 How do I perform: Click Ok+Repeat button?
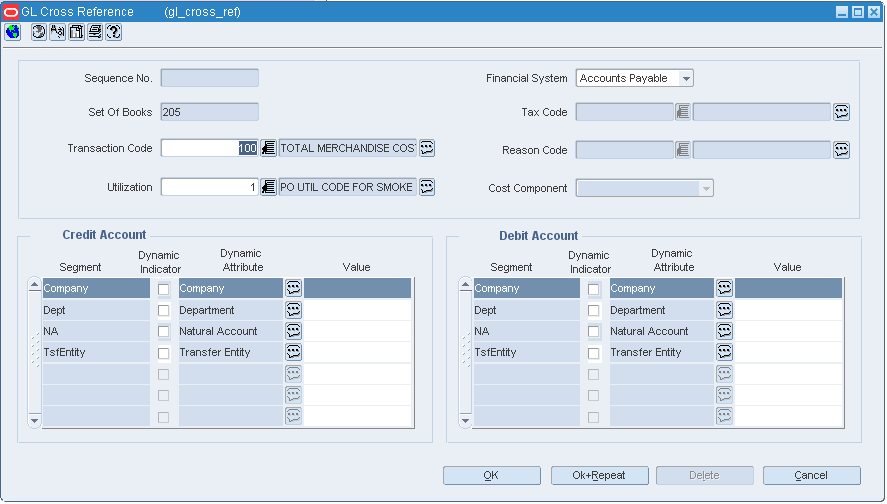[599, 475]
